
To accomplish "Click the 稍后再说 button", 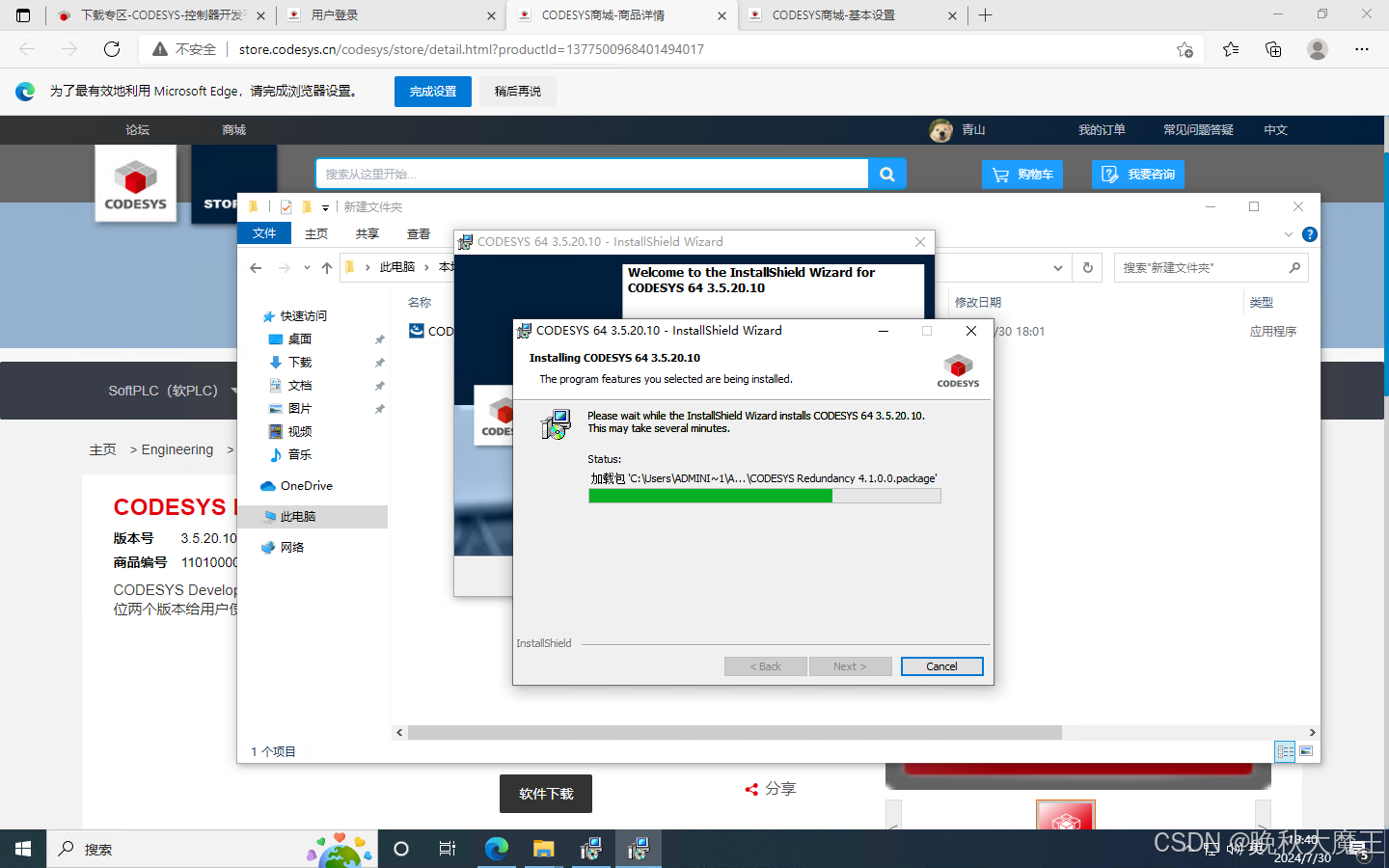I will [518, 92].
